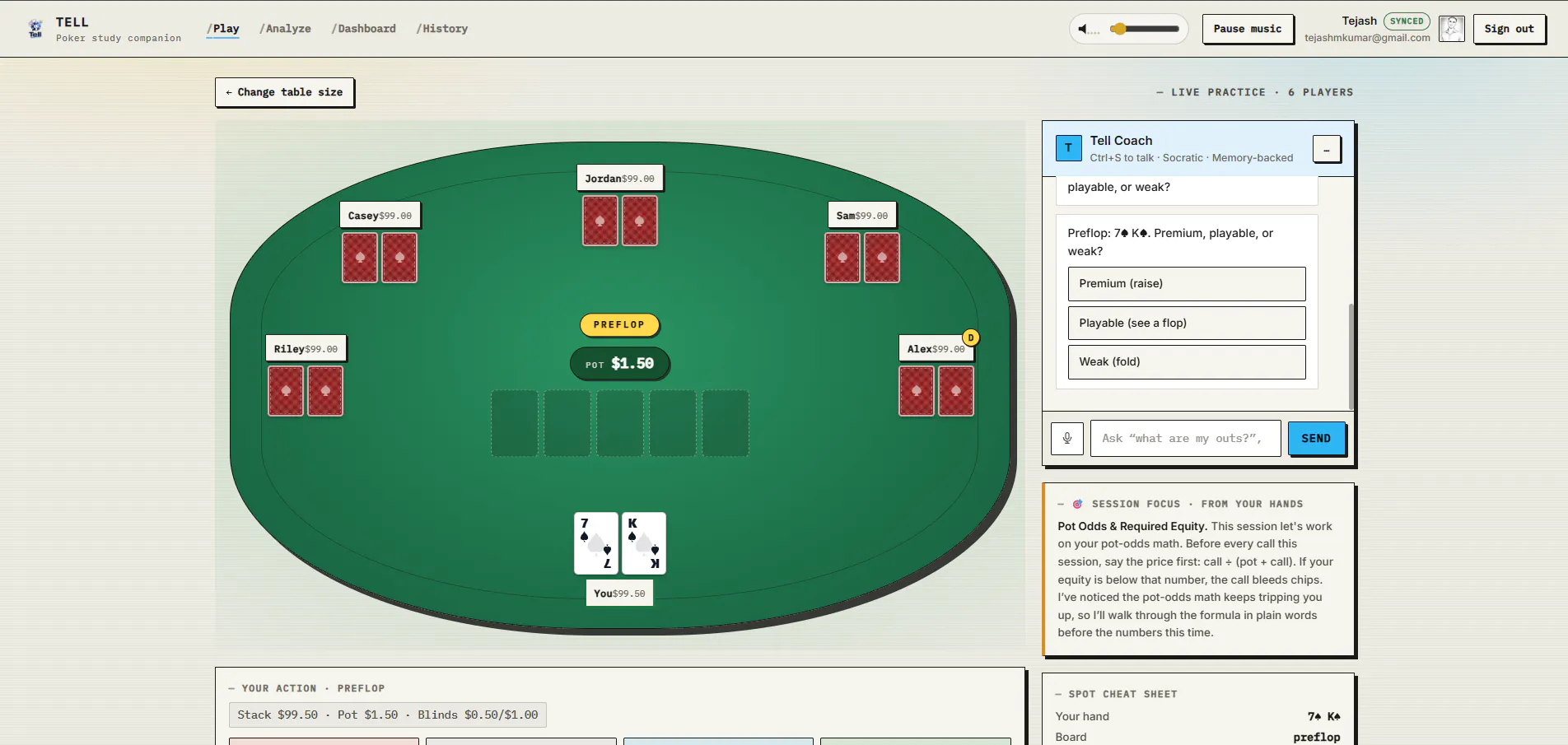Click the 'SPOT CHEAT SHEET' heading

pos(1122,695)
